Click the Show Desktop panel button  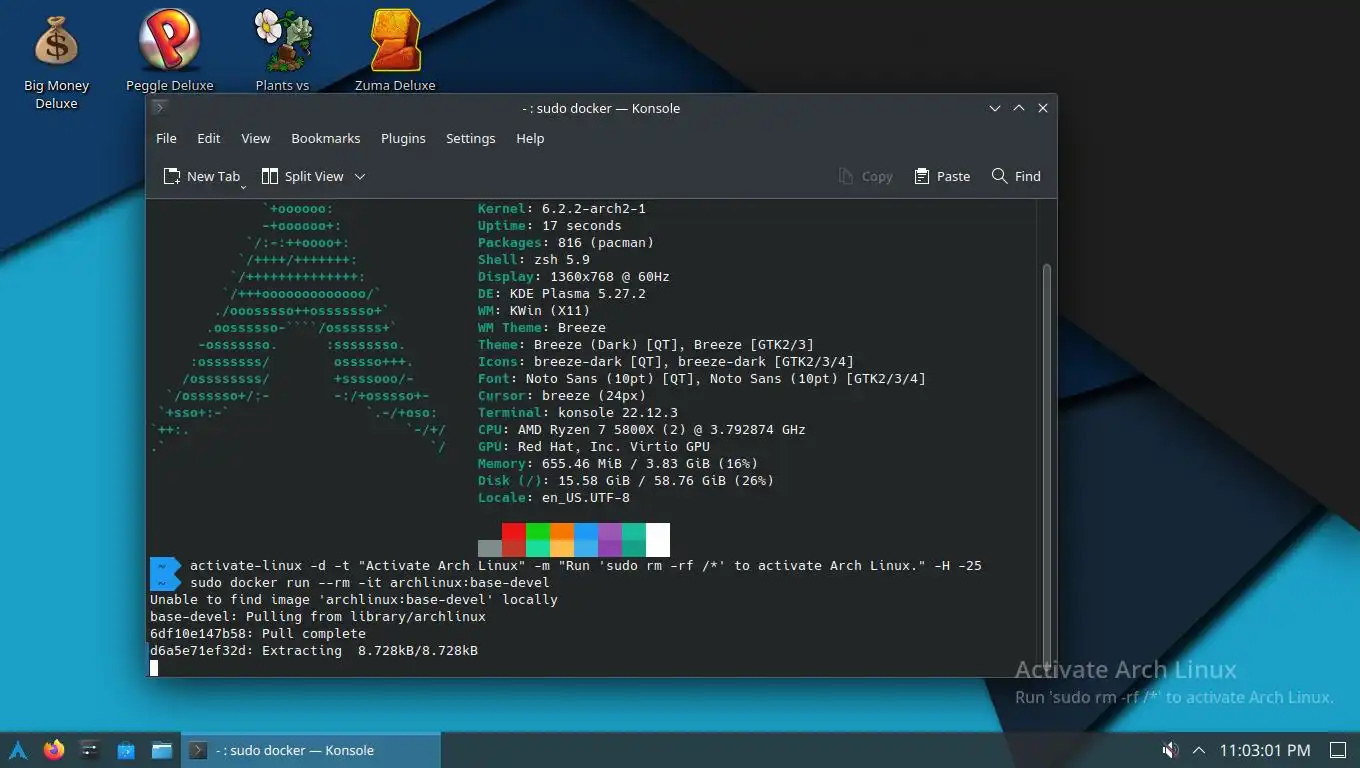click(1337, 750)
